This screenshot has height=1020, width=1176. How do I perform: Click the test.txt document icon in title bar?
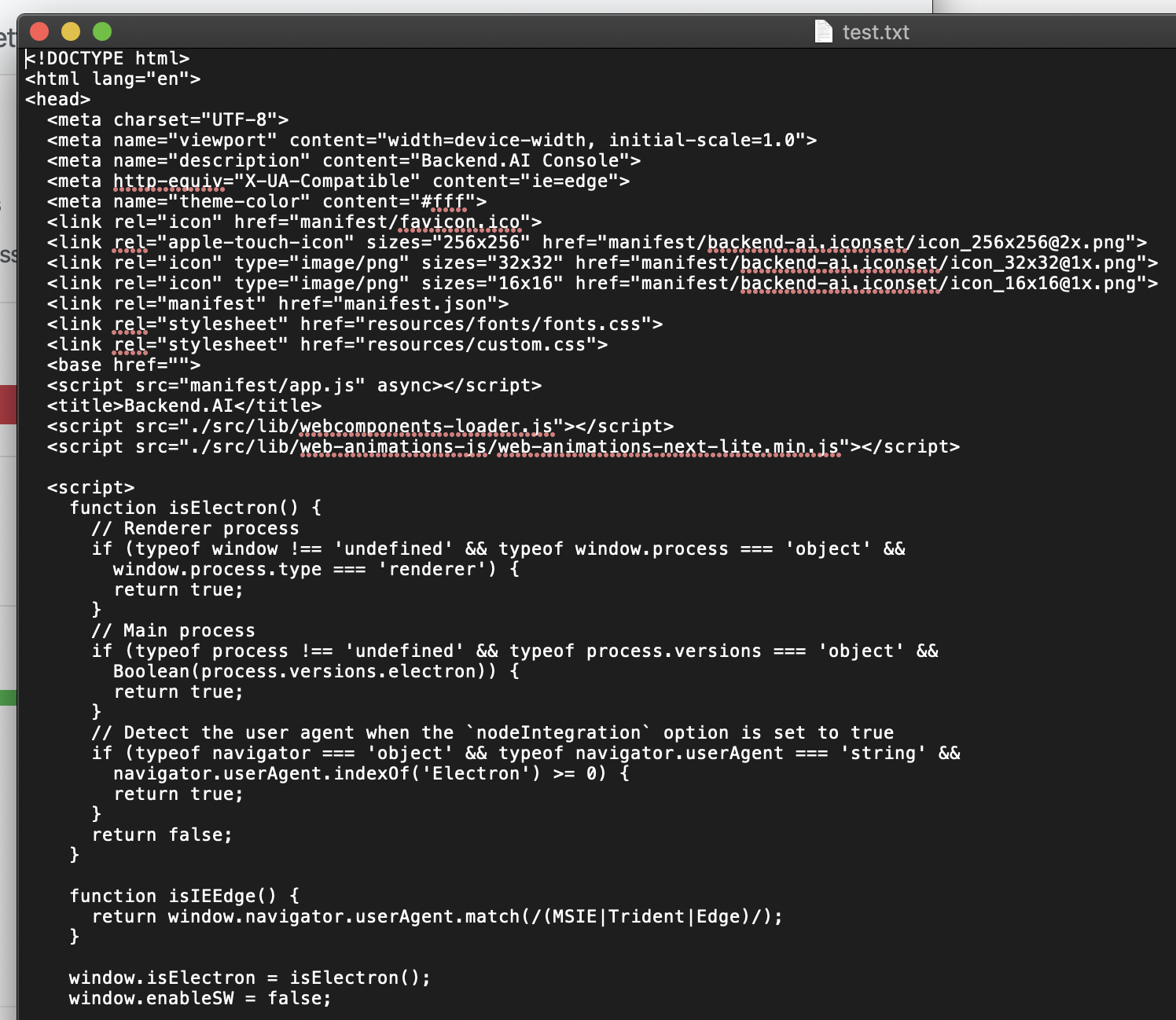(x=822, y=32)
